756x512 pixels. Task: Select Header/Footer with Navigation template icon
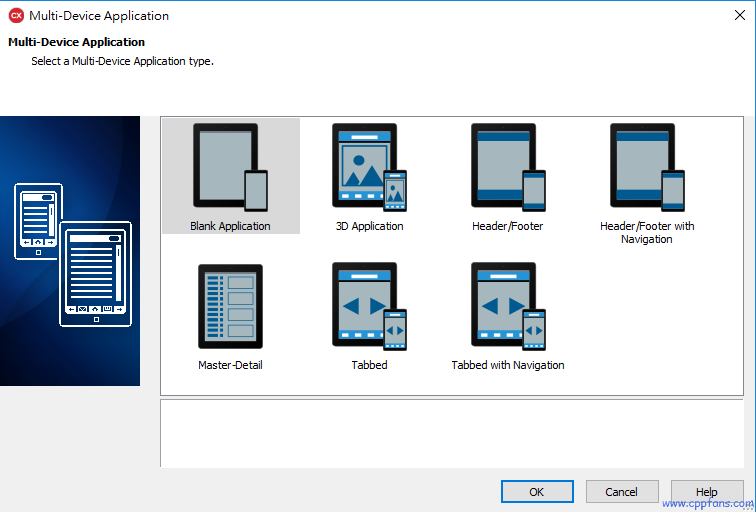[647, 167]
